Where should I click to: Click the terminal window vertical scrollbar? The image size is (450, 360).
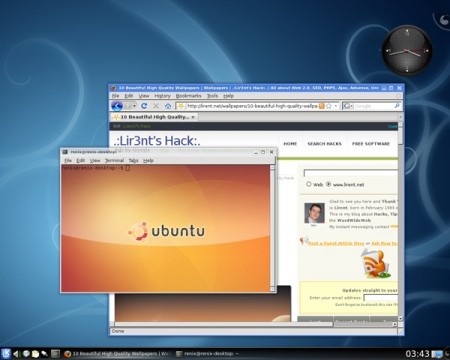tap(272, 228)
